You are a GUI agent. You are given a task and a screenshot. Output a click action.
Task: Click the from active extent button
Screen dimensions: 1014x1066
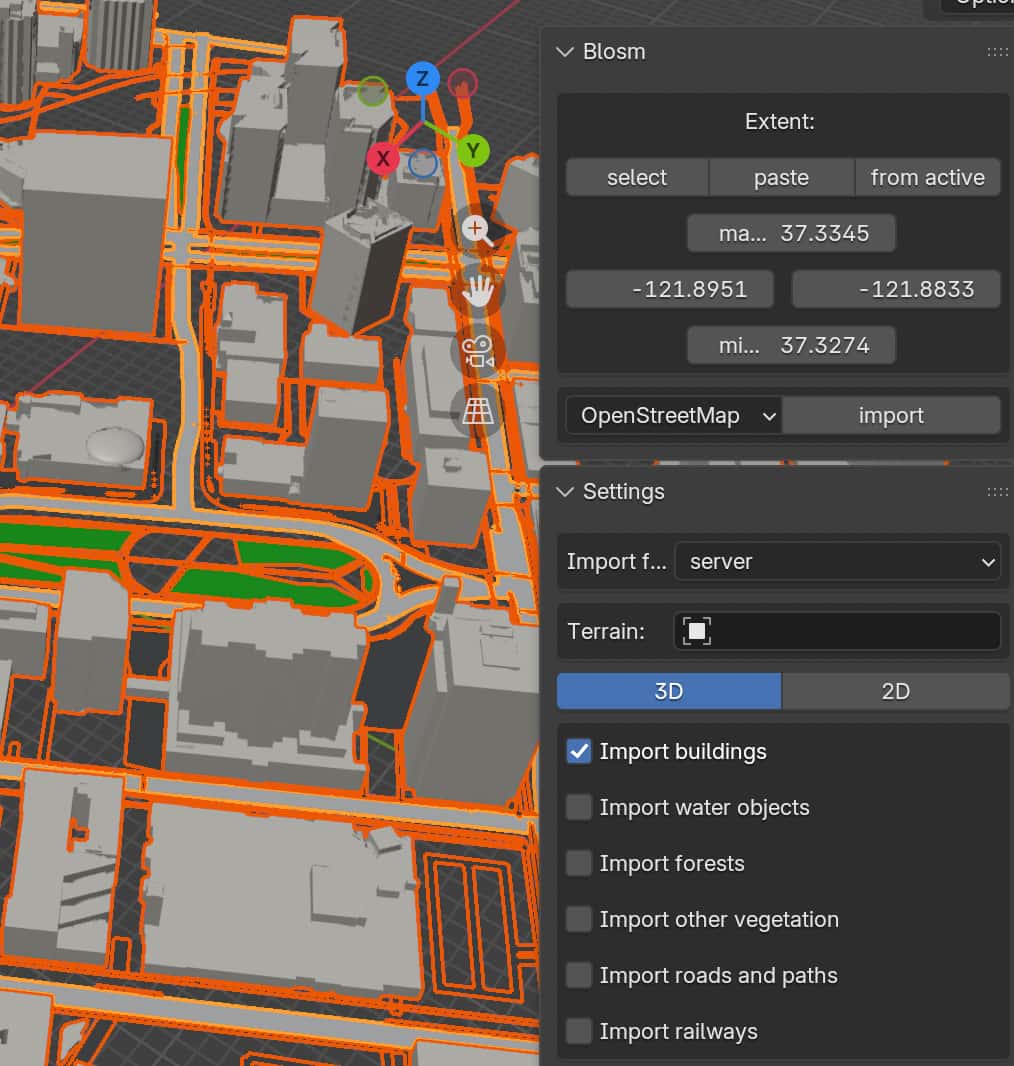pyautogui.click(x=928, y=177)
